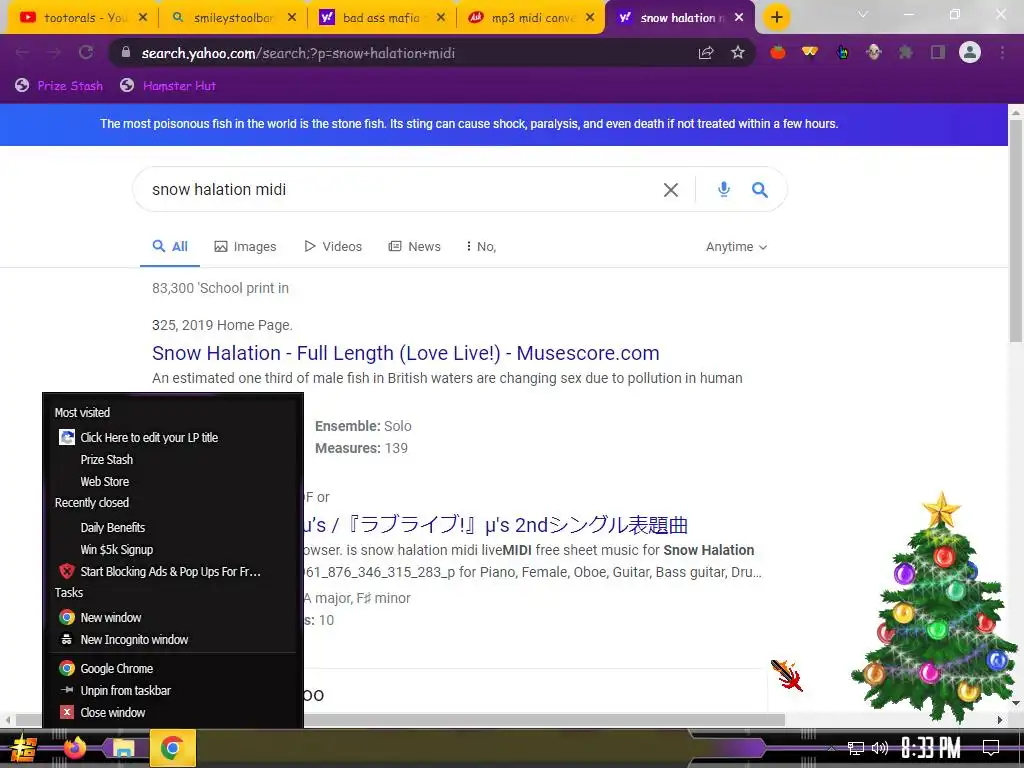Toggle the browser side panel icon

[938, 53]
